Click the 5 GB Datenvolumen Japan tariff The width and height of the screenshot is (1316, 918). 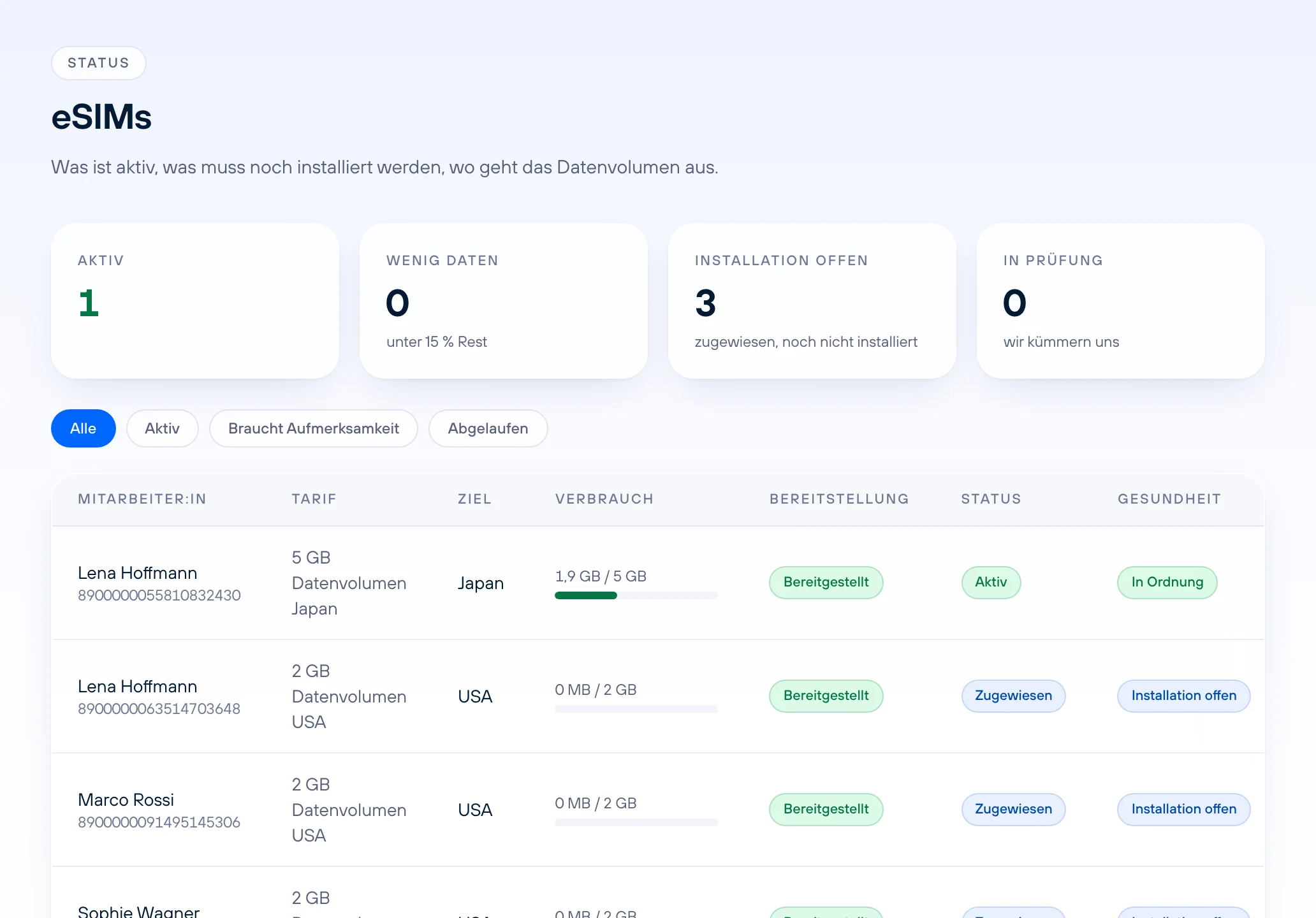click(349, 583)
